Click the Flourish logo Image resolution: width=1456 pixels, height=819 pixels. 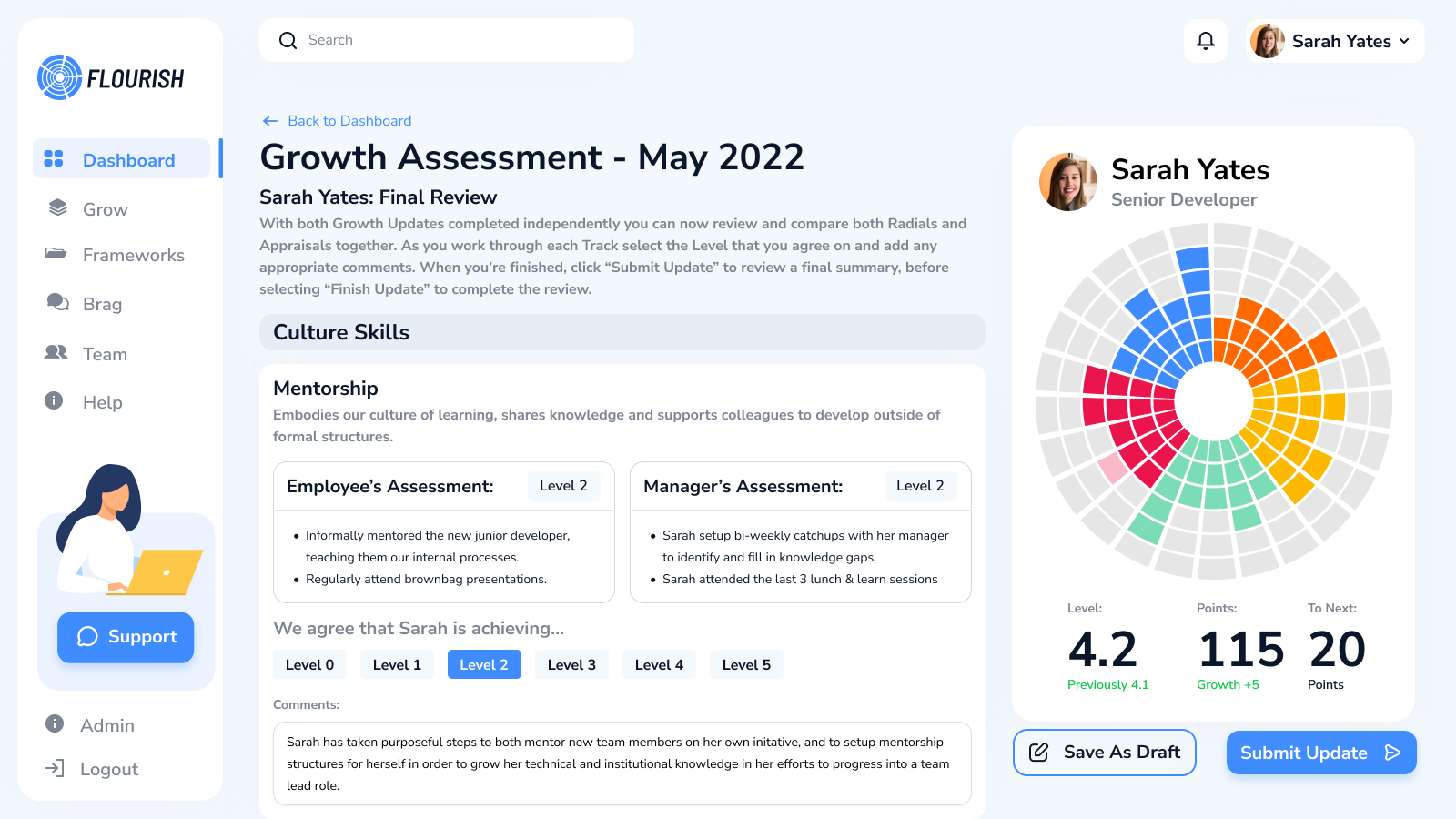click(x=111, y=78)
